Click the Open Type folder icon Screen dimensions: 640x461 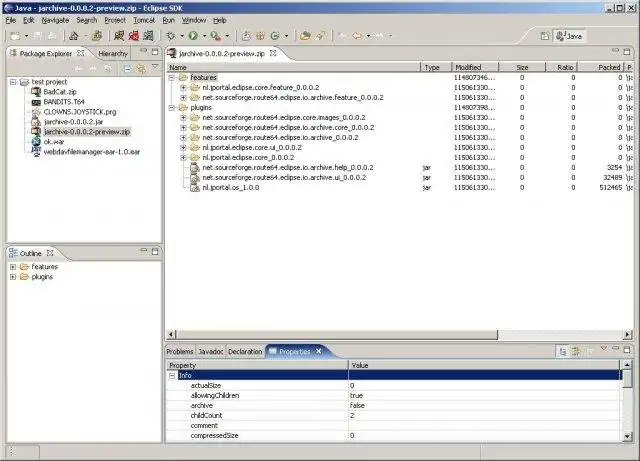[x=305, y=36]
